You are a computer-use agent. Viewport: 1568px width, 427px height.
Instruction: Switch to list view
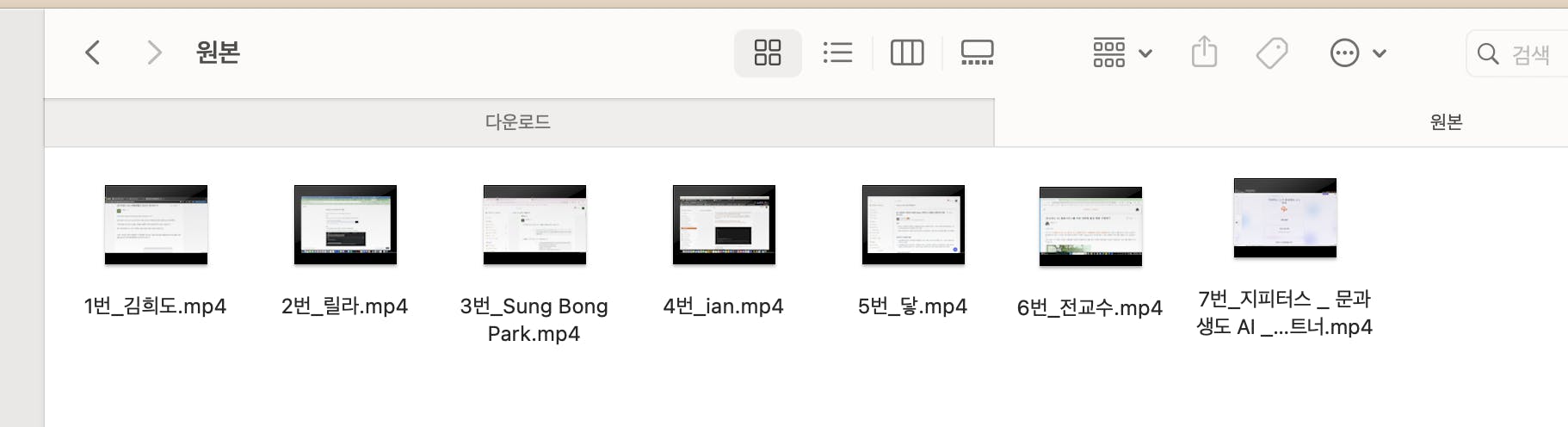pos(837,53)
